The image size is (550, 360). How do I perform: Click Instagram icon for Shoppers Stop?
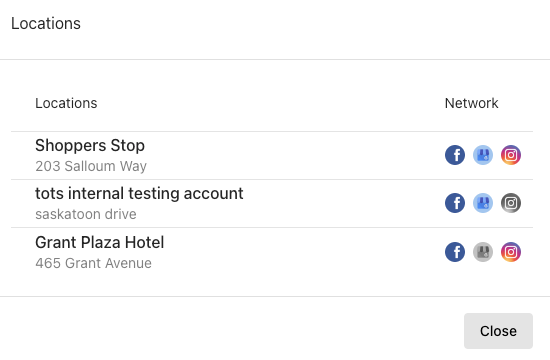point(511,155)
